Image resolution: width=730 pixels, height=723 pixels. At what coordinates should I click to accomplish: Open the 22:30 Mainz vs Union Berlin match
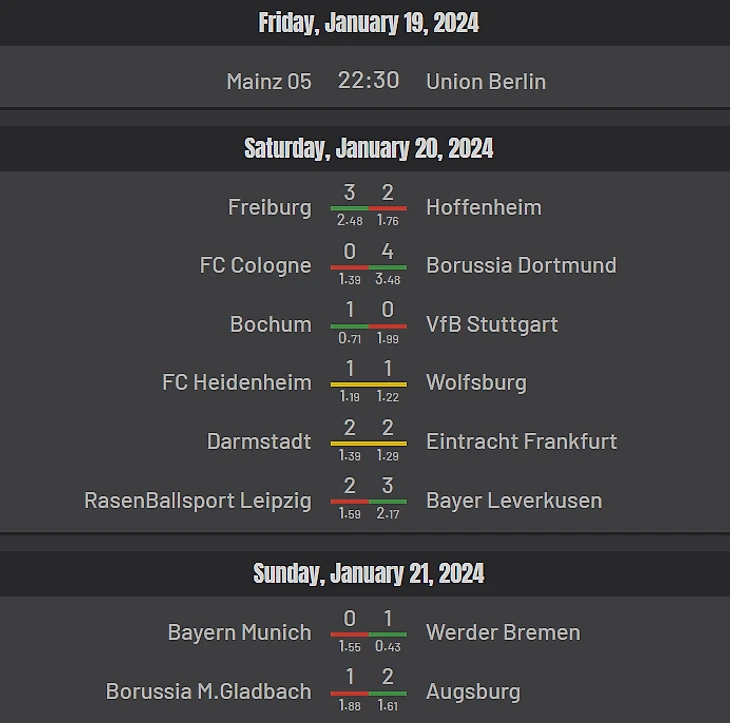(x=368, y=80)
